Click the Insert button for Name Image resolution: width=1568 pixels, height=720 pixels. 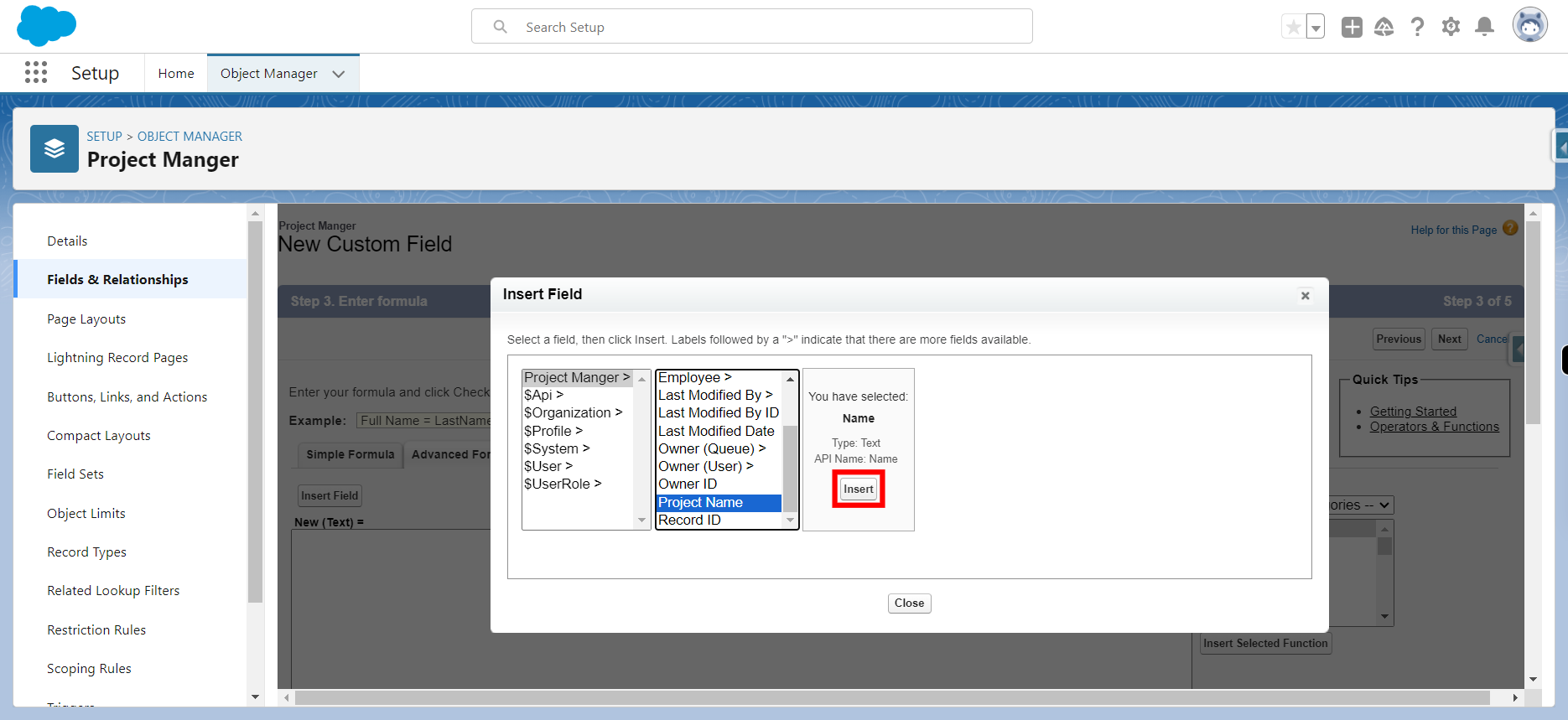[859, 489]
